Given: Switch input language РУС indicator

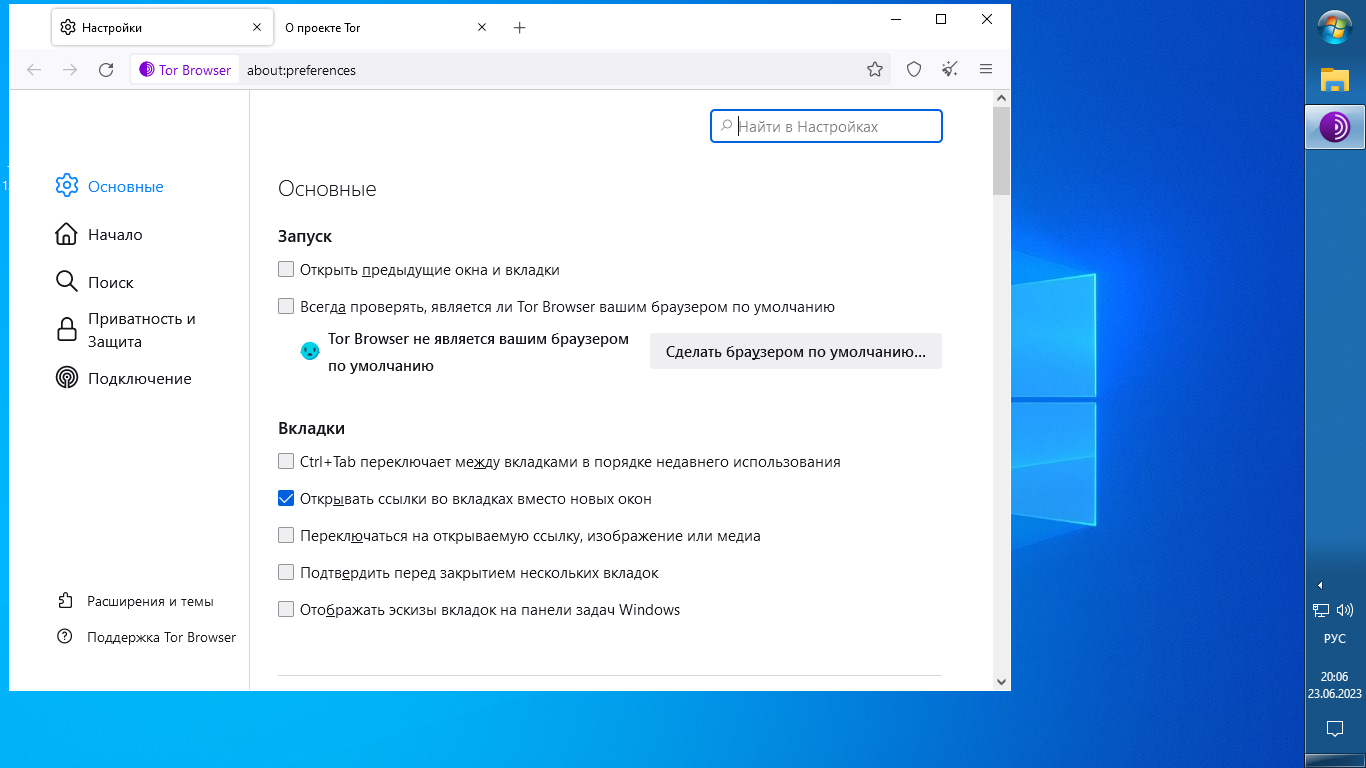Looking at the screenshot, I should tap(1335, 638).
